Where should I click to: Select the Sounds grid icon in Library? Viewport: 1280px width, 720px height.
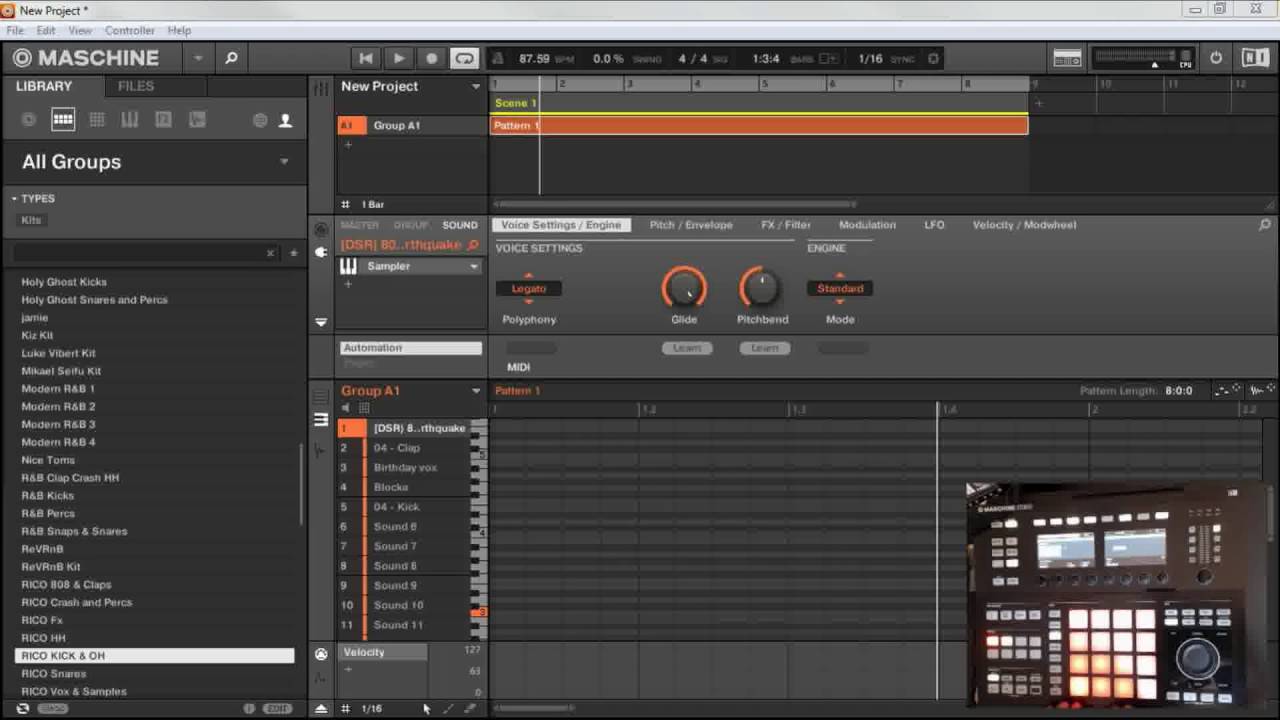click(x=97, y=120)
